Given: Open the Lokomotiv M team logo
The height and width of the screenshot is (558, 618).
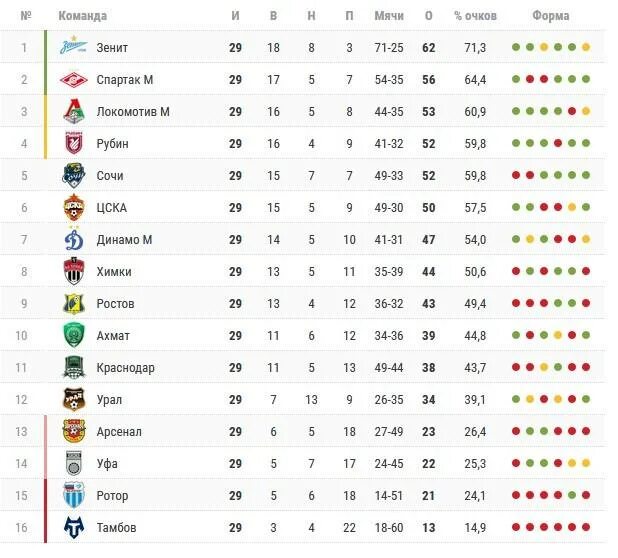Looking at the screenshot, I should (x=74, y=111).
